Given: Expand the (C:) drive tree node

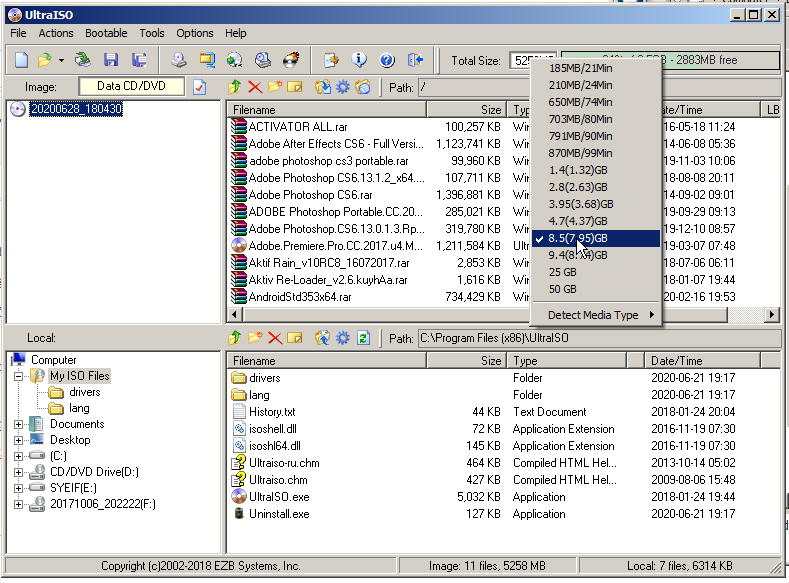Looking at the screenshot, I should coord(19,456).
